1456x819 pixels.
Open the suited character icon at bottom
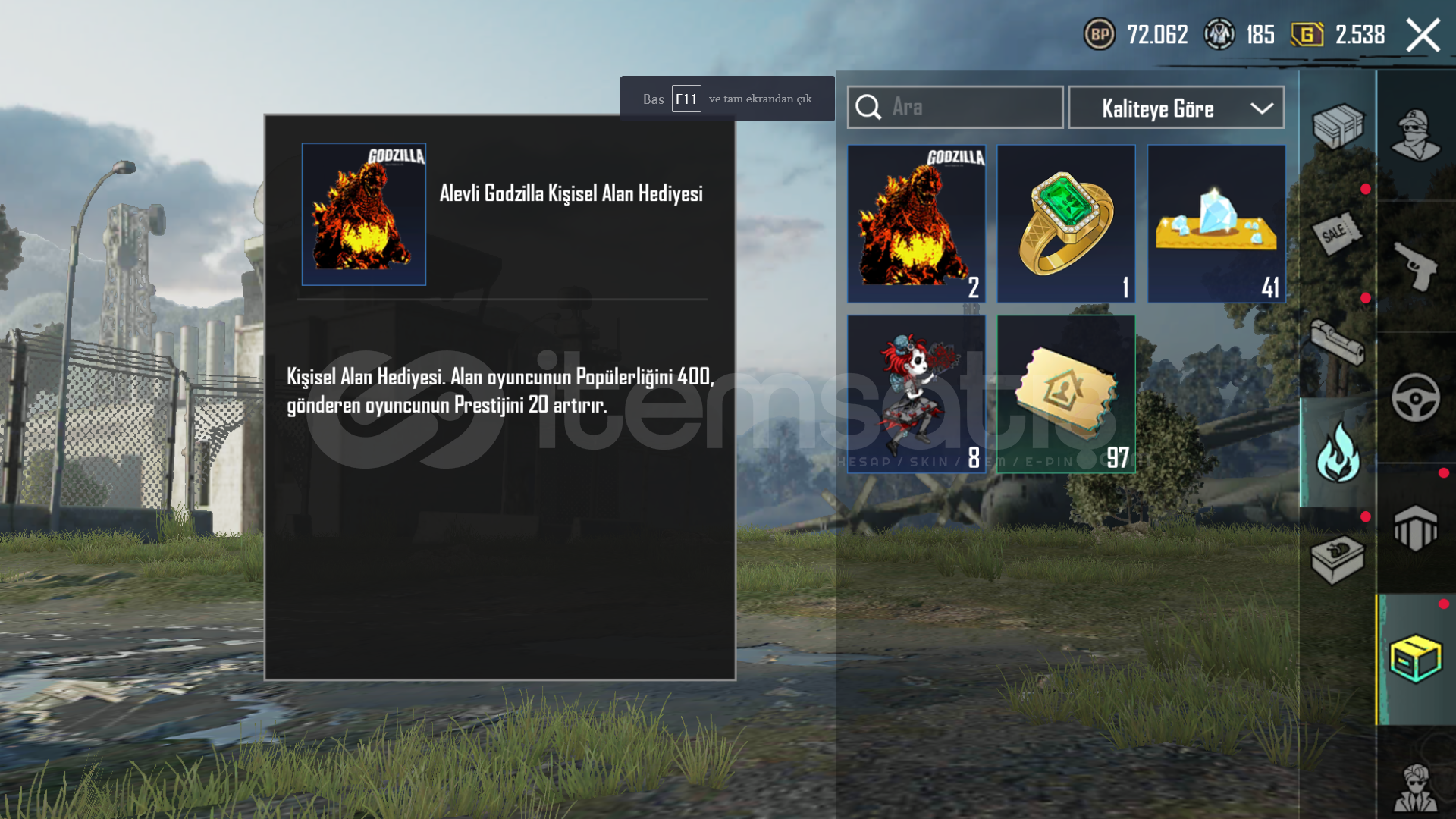[x=1416, y=789]
